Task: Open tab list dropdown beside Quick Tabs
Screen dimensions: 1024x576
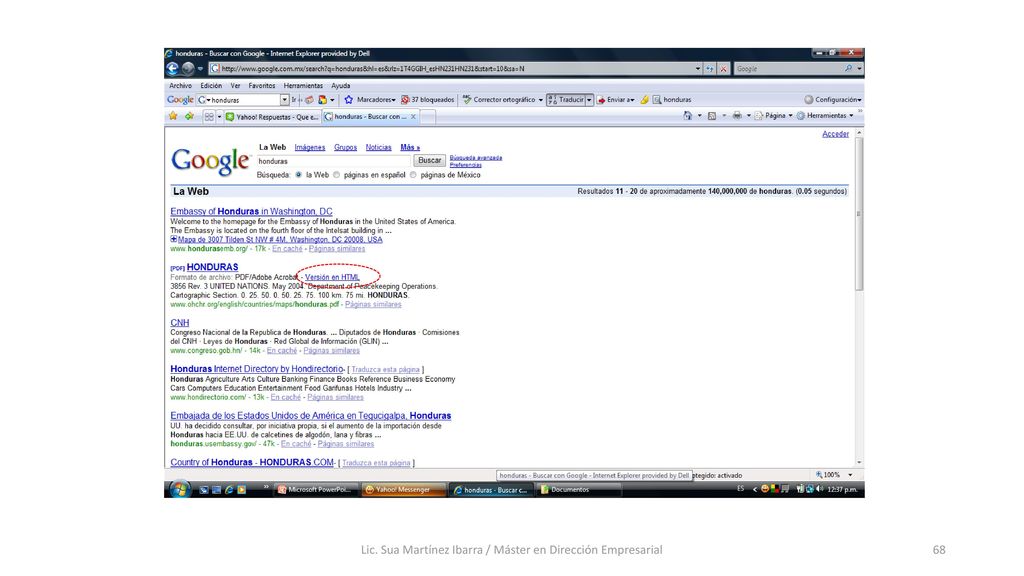Action: (x=219, y=116)
